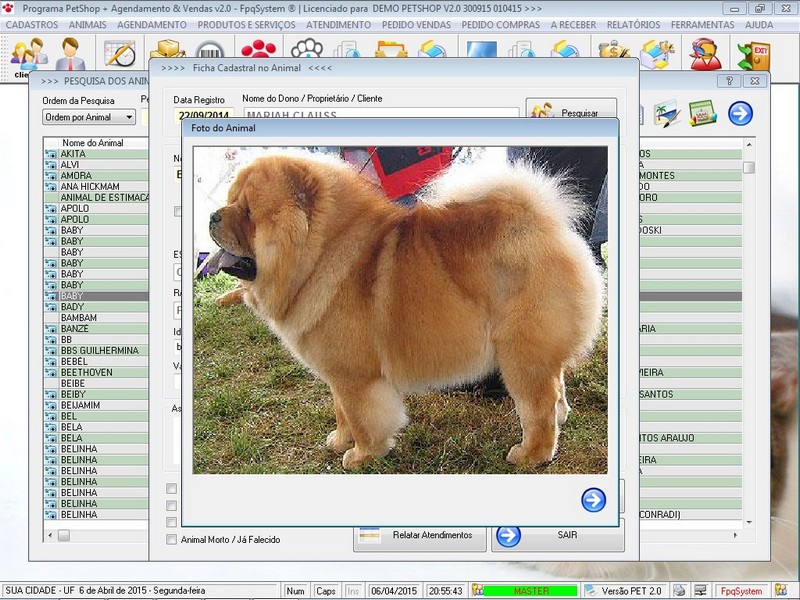Click the blue arrow in Foto do Animal
This screenshot has width=800, height=600.
tap(593, 500)
